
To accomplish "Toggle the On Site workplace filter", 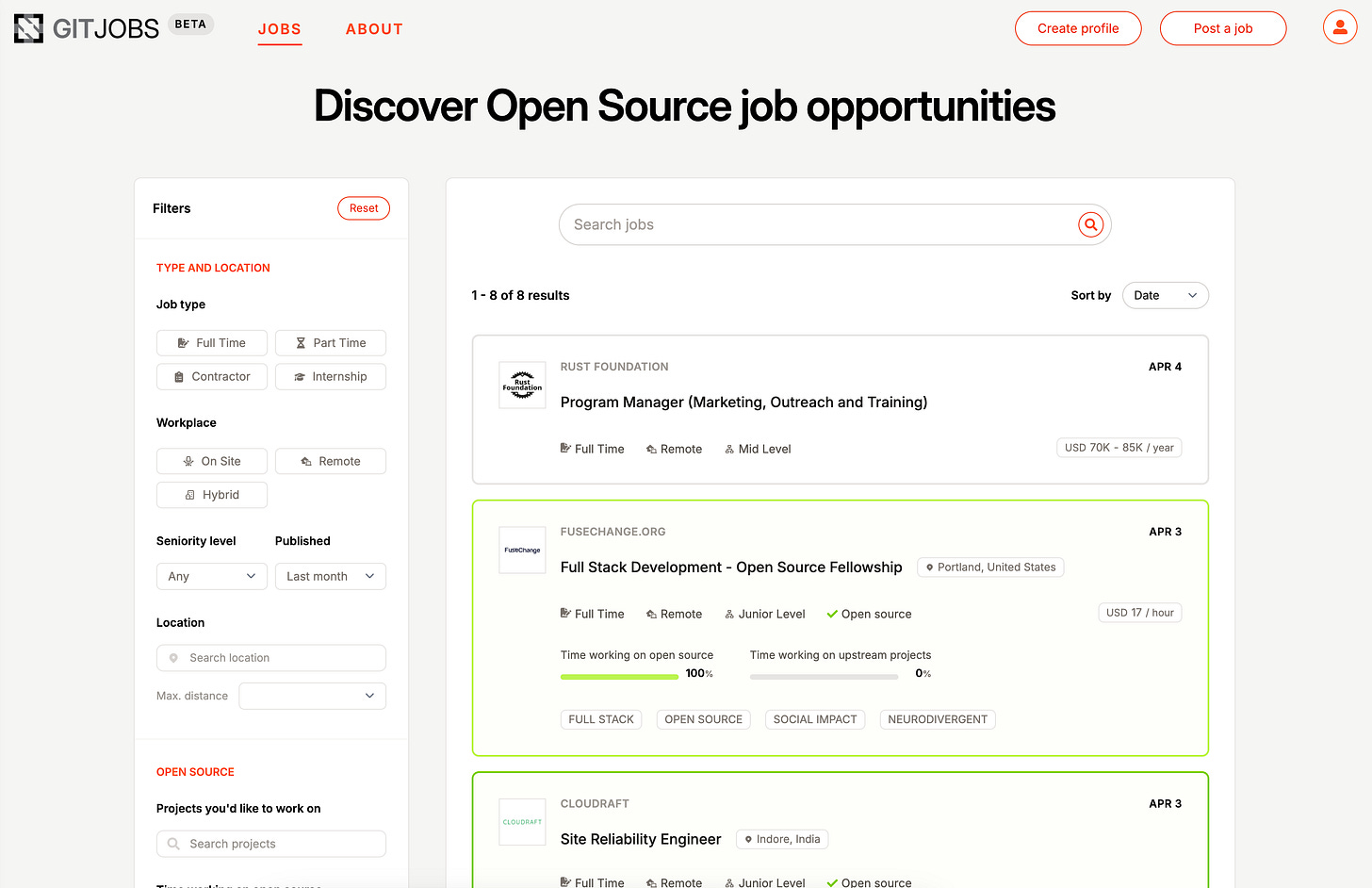I will 212,461.
